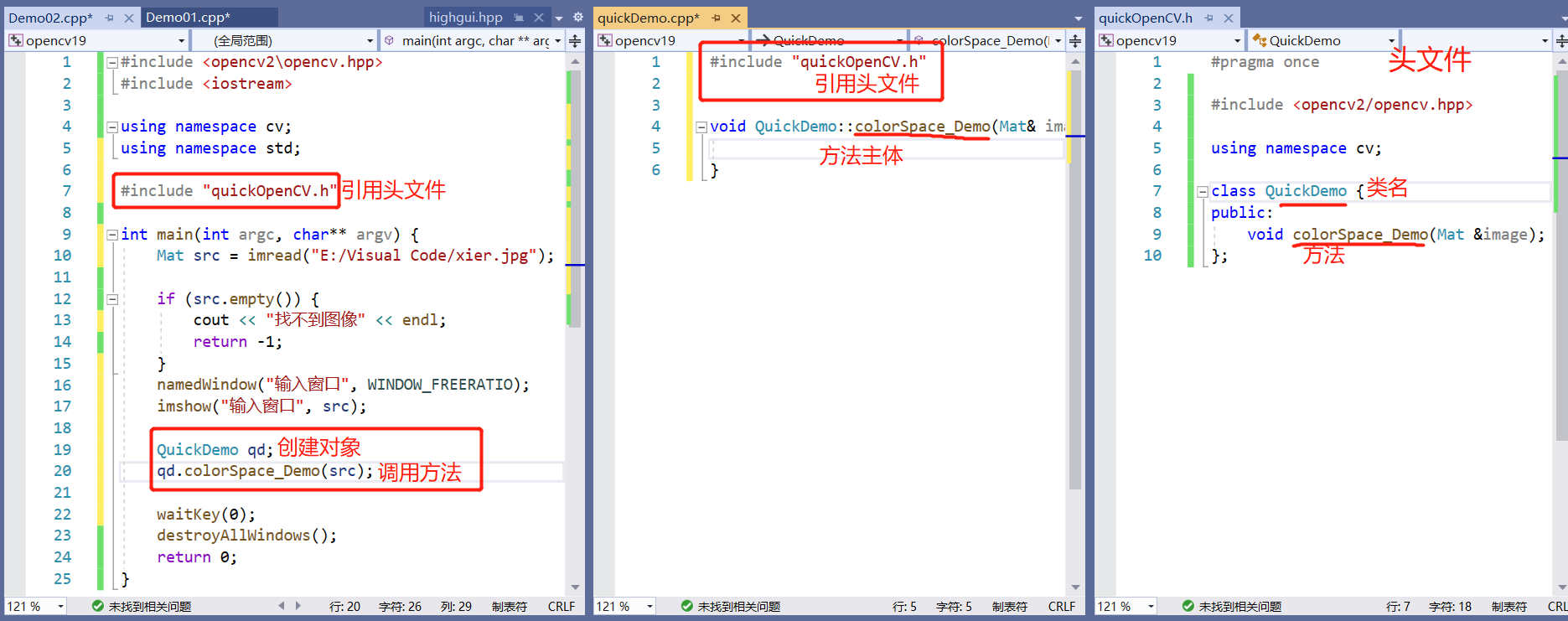Collapse the using namespace block on line 4

pos(112,127)
